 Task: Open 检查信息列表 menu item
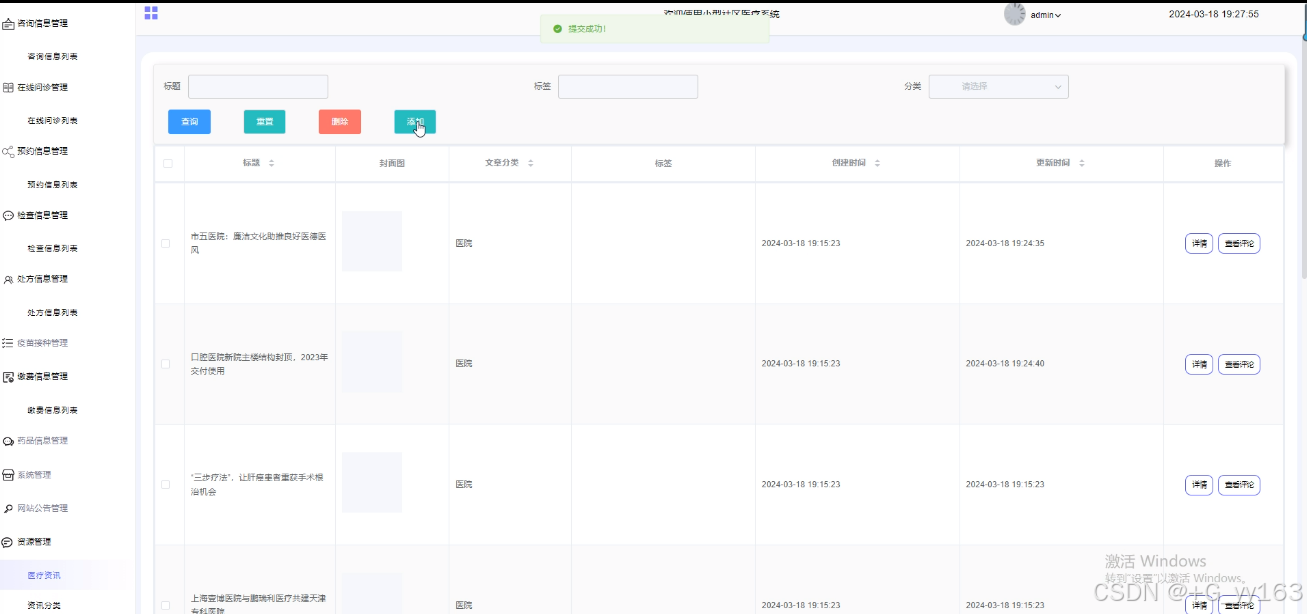click(x=52, y=248)
